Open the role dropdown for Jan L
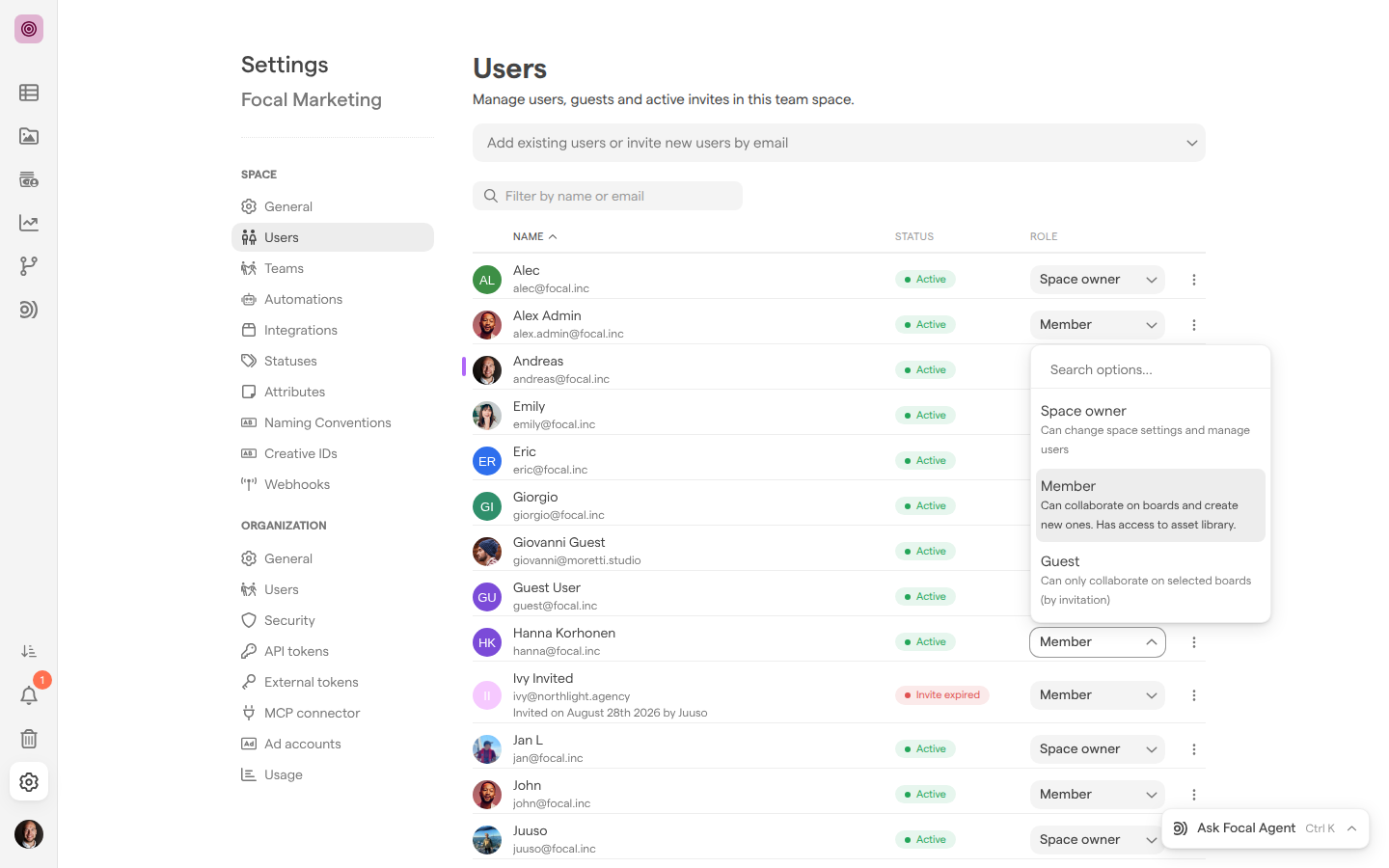 point(1098,749)
